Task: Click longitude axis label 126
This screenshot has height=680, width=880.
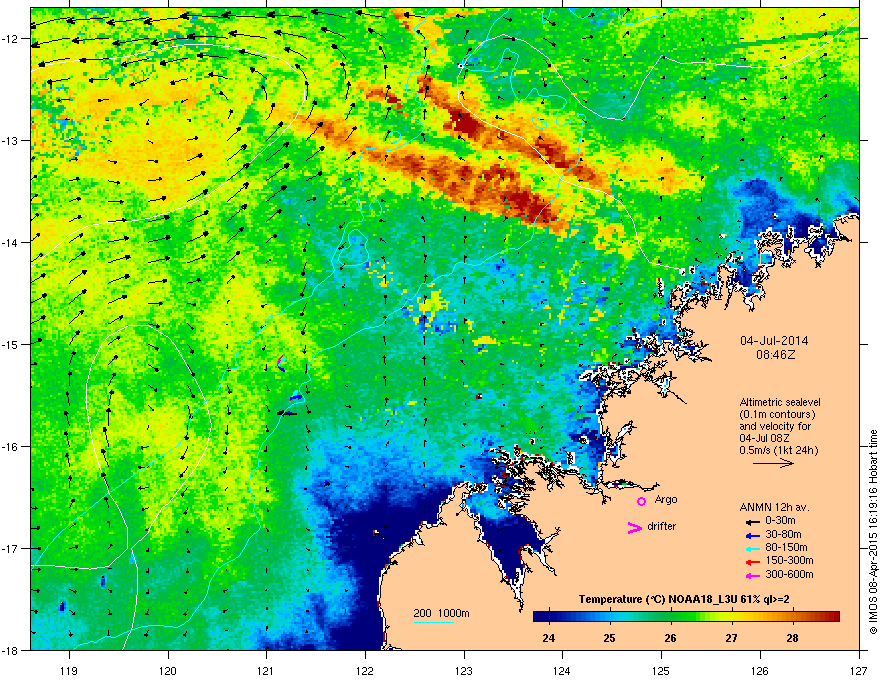Action: click(760, 670)
